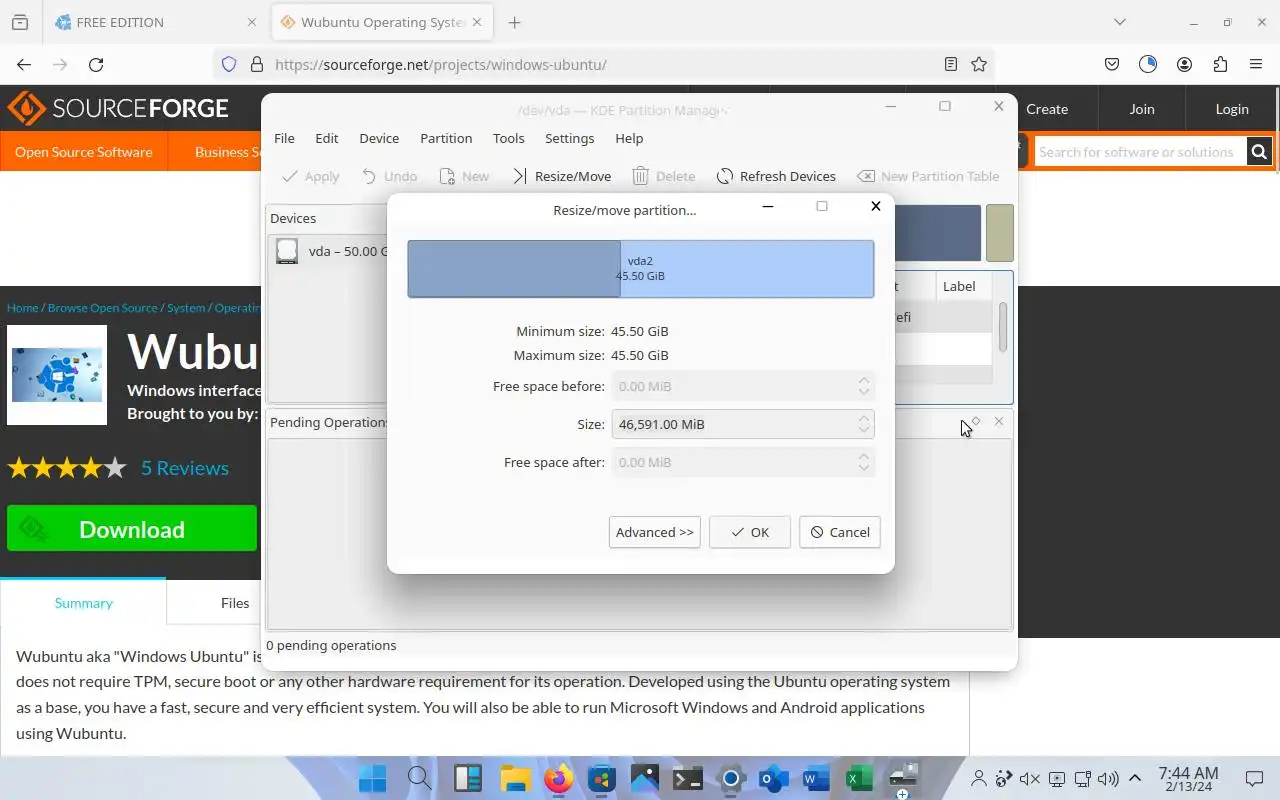Open the browser extensions puzzle icon

tap(1220, 64)
